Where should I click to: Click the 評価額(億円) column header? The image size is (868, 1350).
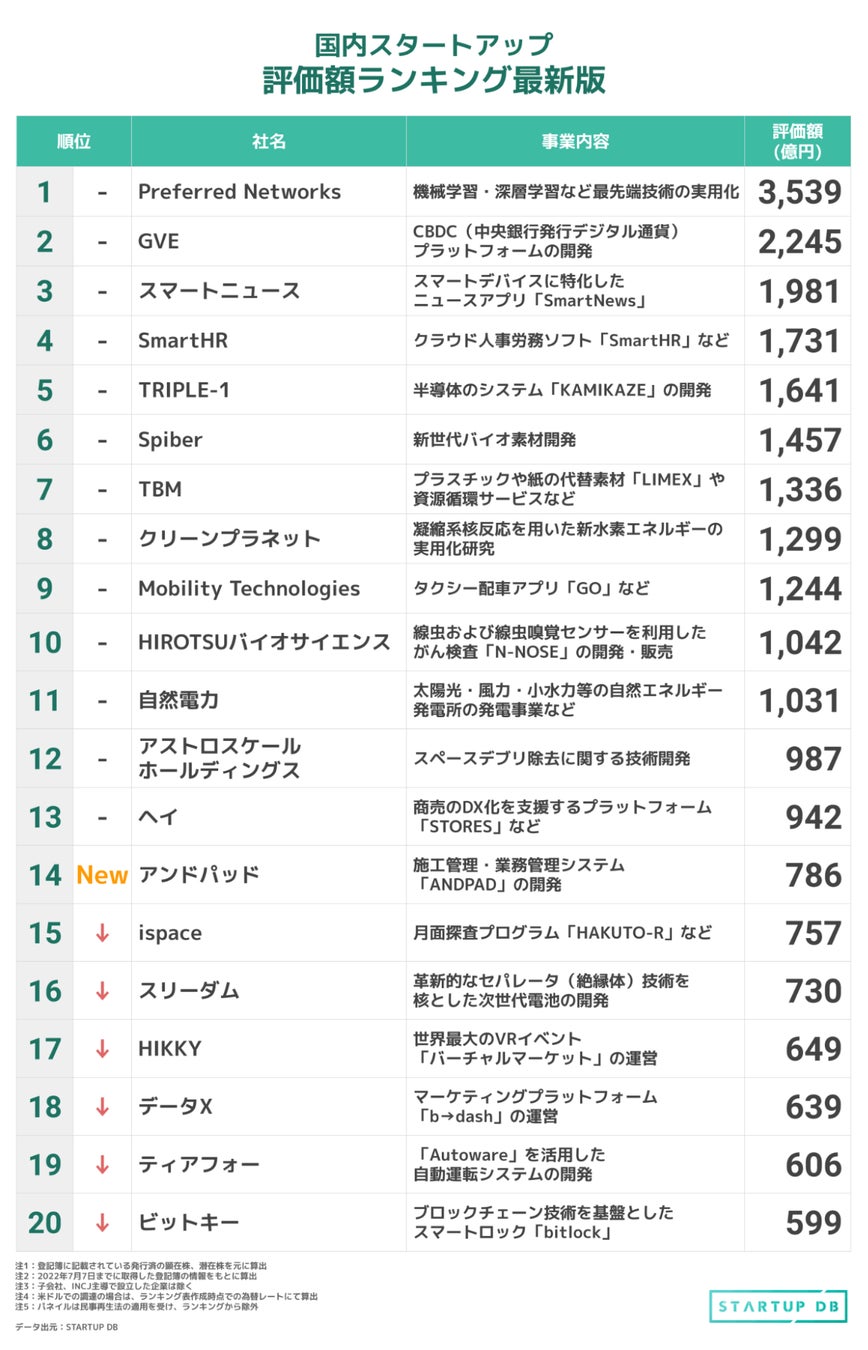pos(797,141)
